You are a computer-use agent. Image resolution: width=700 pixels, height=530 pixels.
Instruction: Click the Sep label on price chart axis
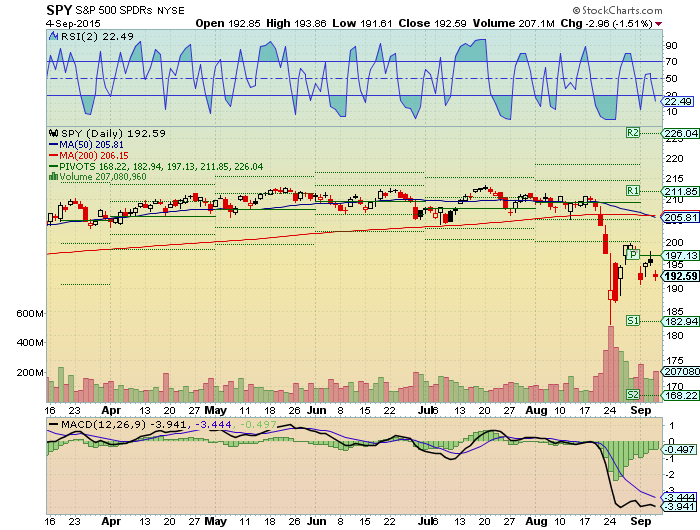click(641, 410)
